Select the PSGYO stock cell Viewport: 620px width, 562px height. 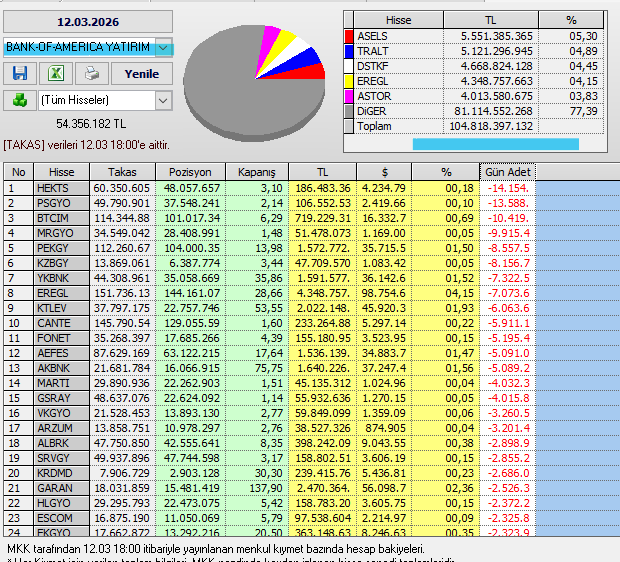[62, 203]
